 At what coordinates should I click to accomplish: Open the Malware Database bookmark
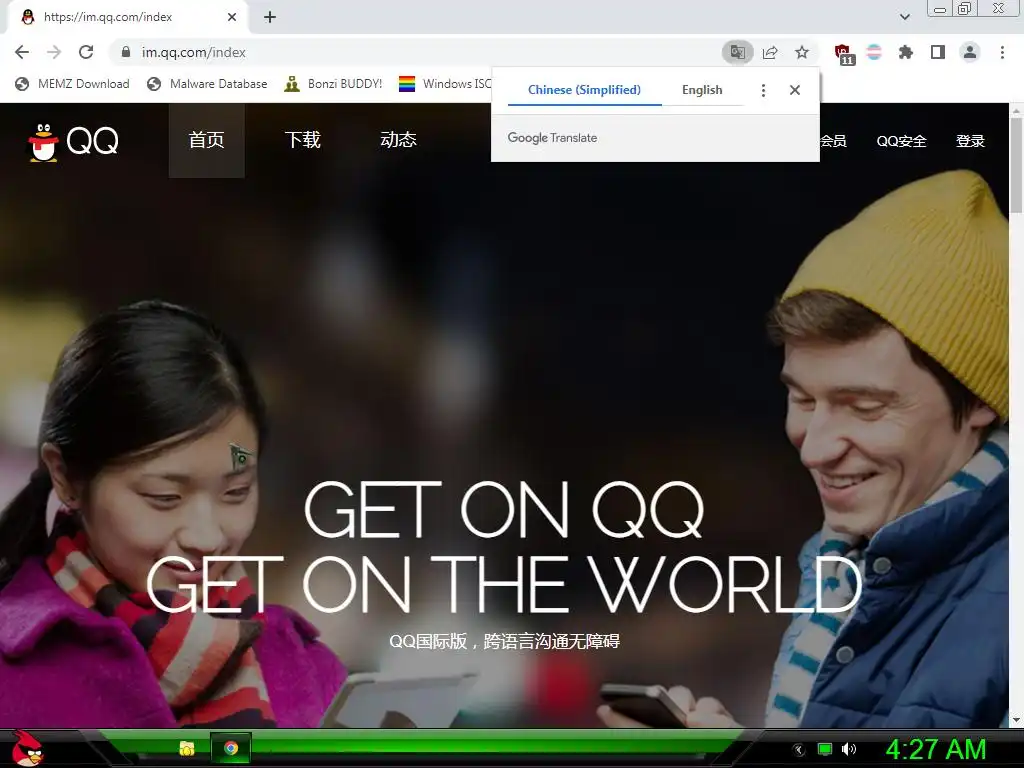207,84
